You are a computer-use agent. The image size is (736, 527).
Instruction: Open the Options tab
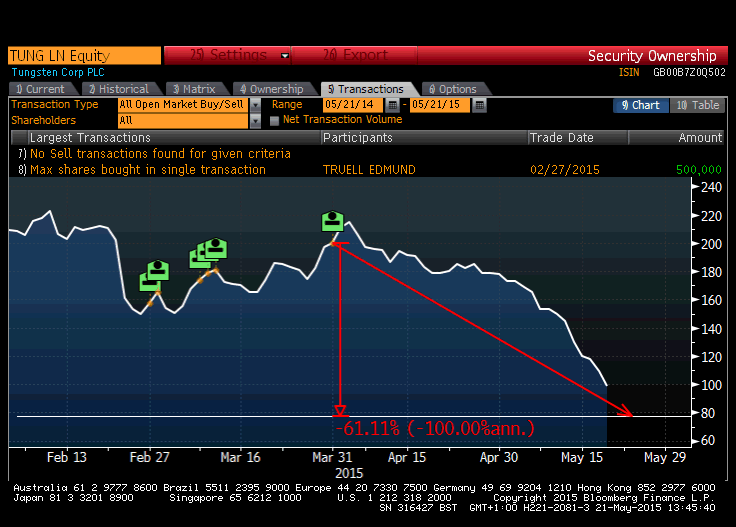[x=454, y=89]
